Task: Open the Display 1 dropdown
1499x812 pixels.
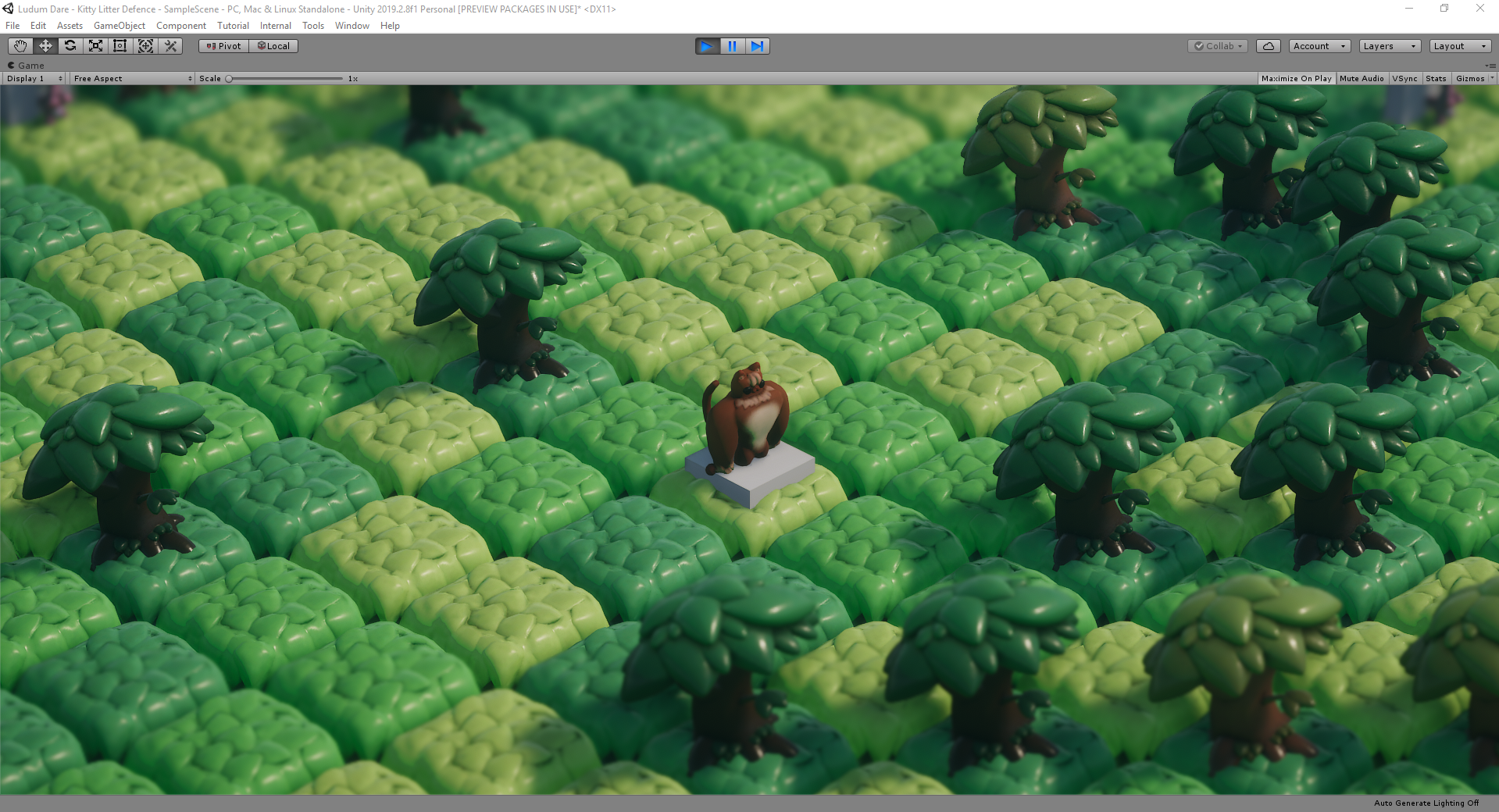Action: (34, 78)
